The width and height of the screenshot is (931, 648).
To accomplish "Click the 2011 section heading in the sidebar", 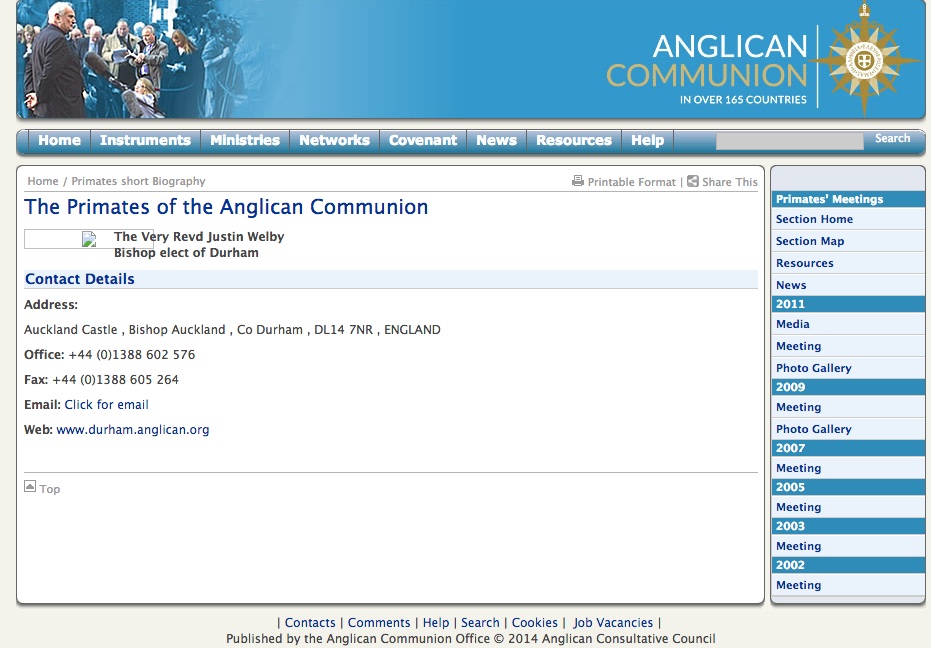I will (848, 304).
